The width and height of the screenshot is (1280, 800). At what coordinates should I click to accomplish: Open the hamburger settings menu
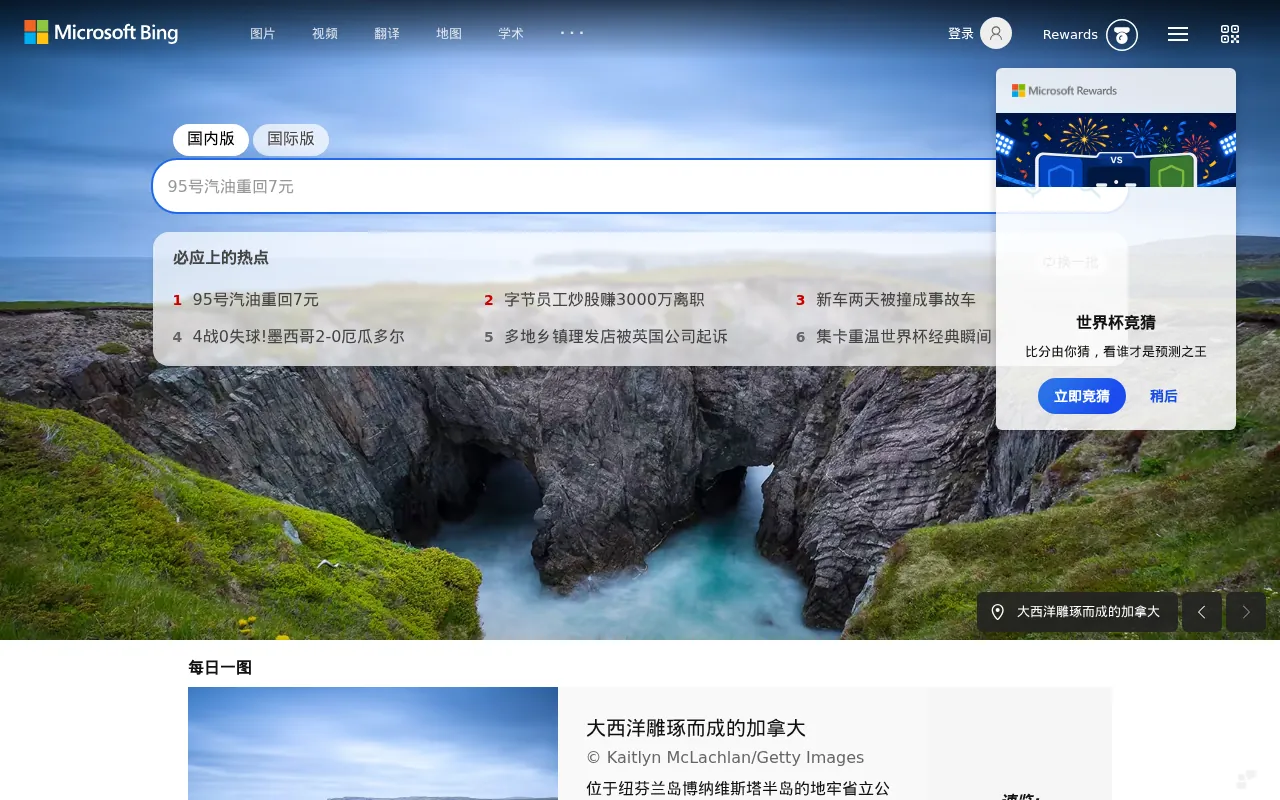coord(1178,34)
